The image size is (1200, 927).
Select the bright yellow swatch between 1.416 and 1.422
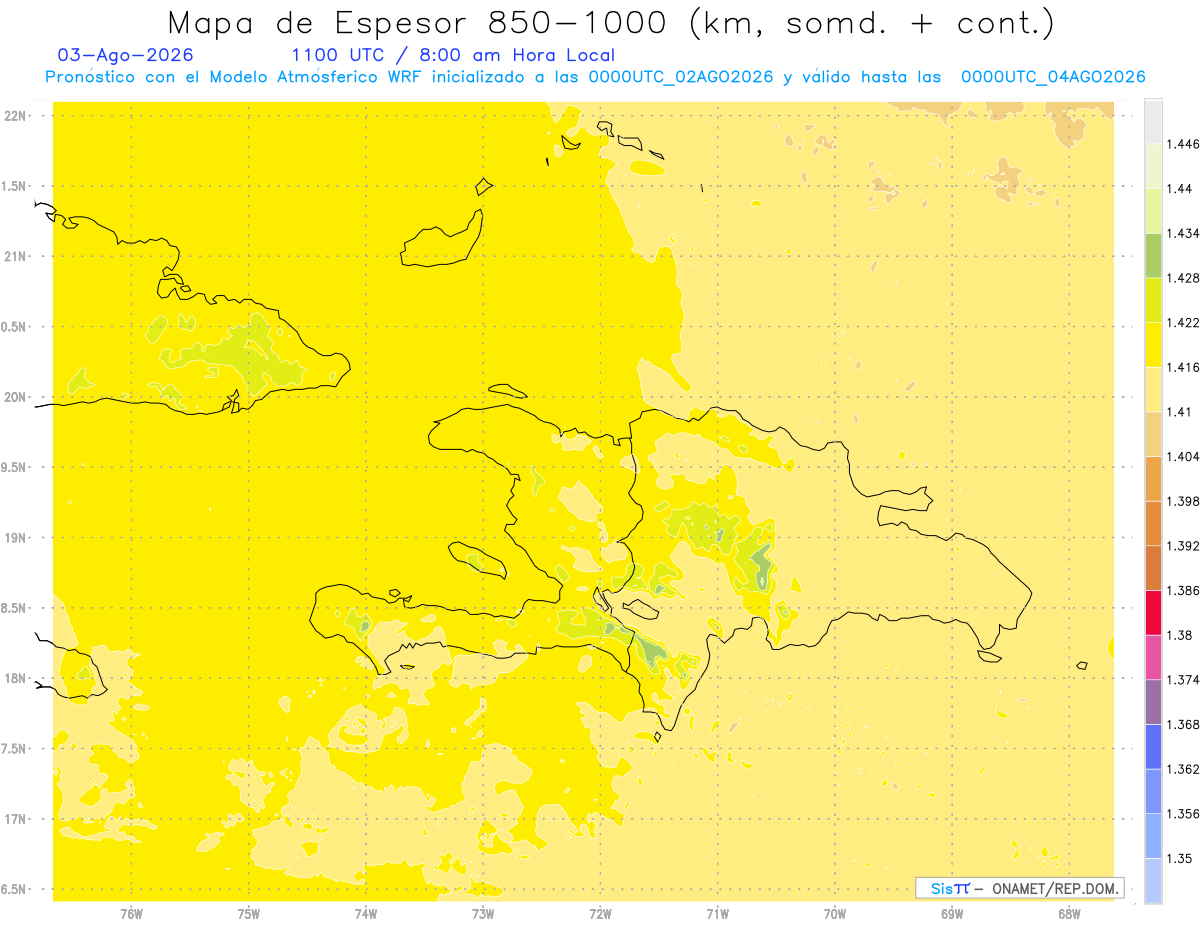click(x=1153, y=344)
